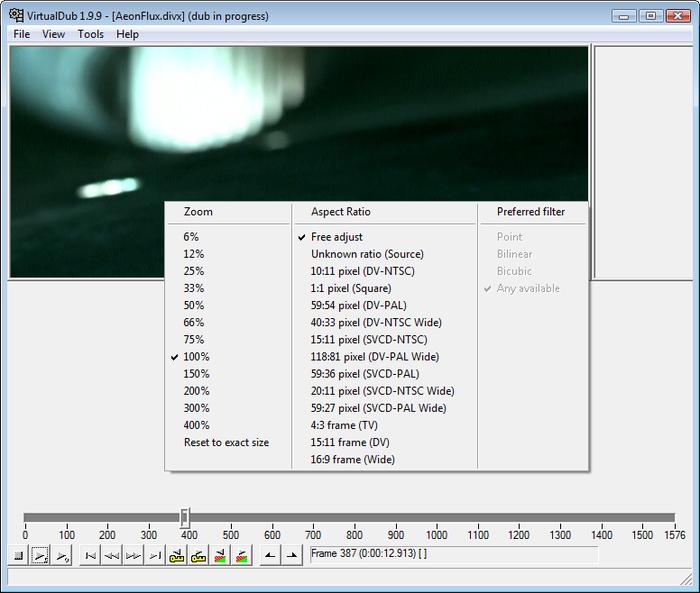Click the Frame position text field
Screen dimensions: 700x593
pos(453,554)
